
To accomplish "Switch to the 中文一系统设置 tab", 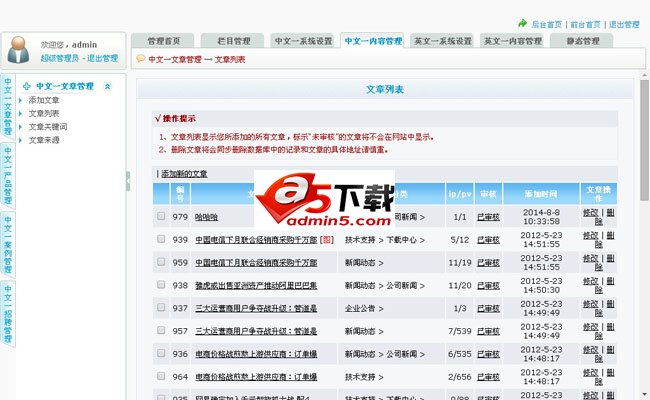I will (303, 41).
